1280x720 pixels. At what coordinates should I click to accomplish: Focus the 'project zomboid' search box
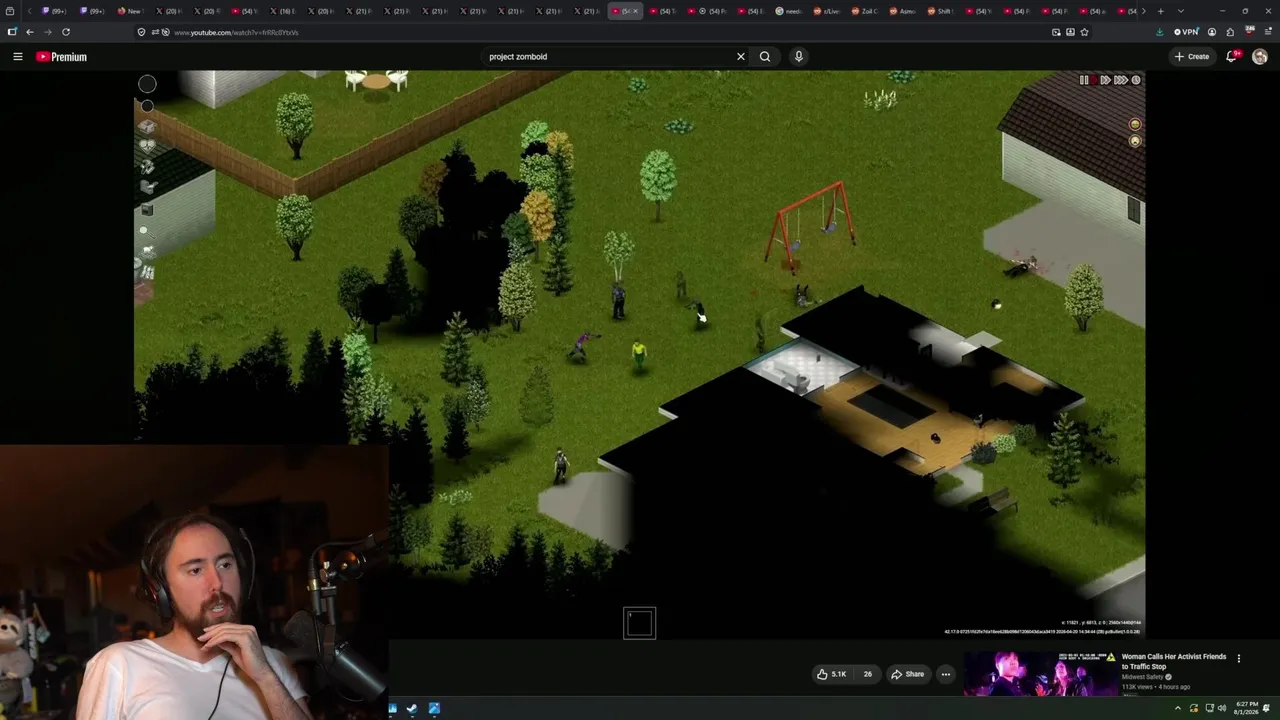(608, 57)
